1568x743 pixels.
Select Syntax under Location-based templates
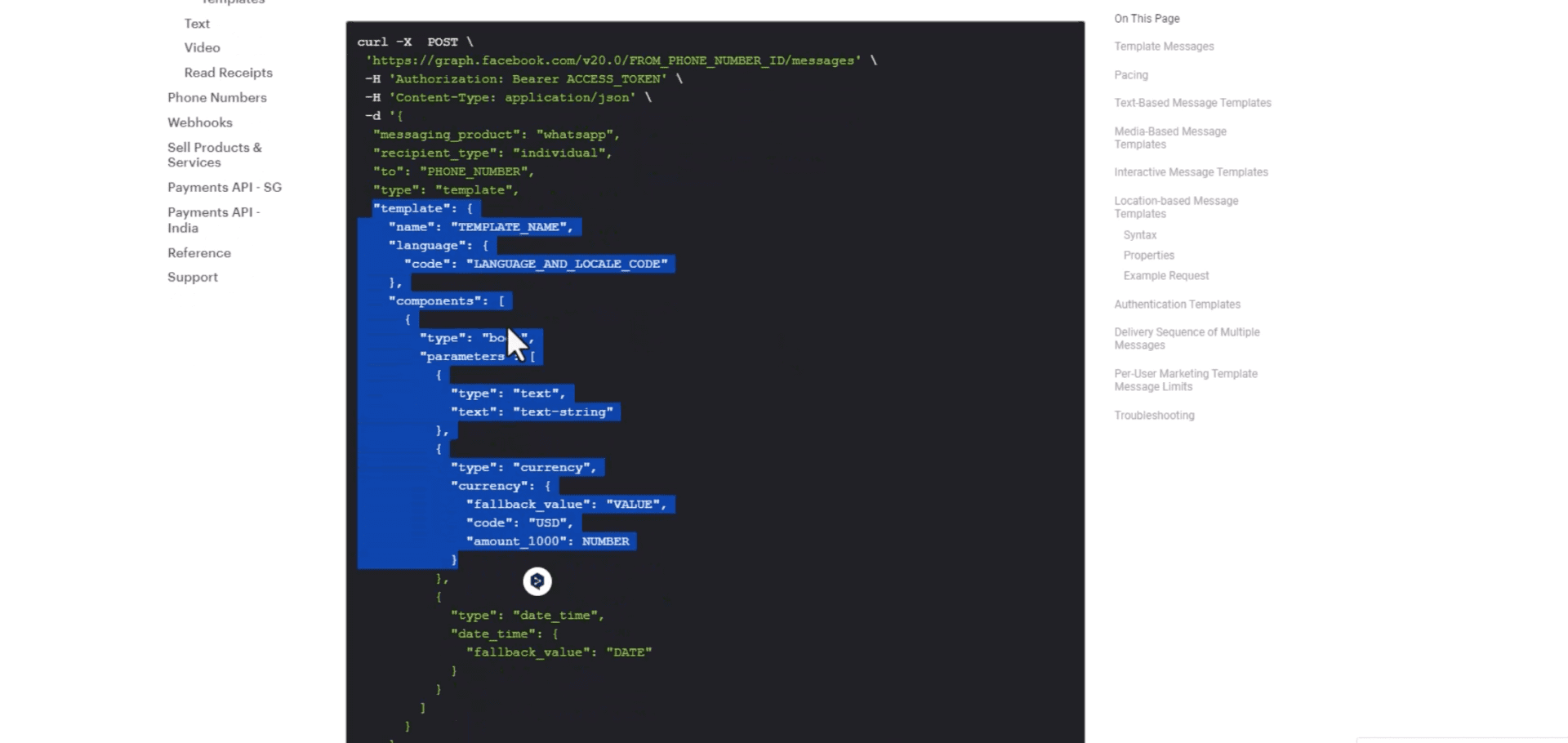[1139, 235]
